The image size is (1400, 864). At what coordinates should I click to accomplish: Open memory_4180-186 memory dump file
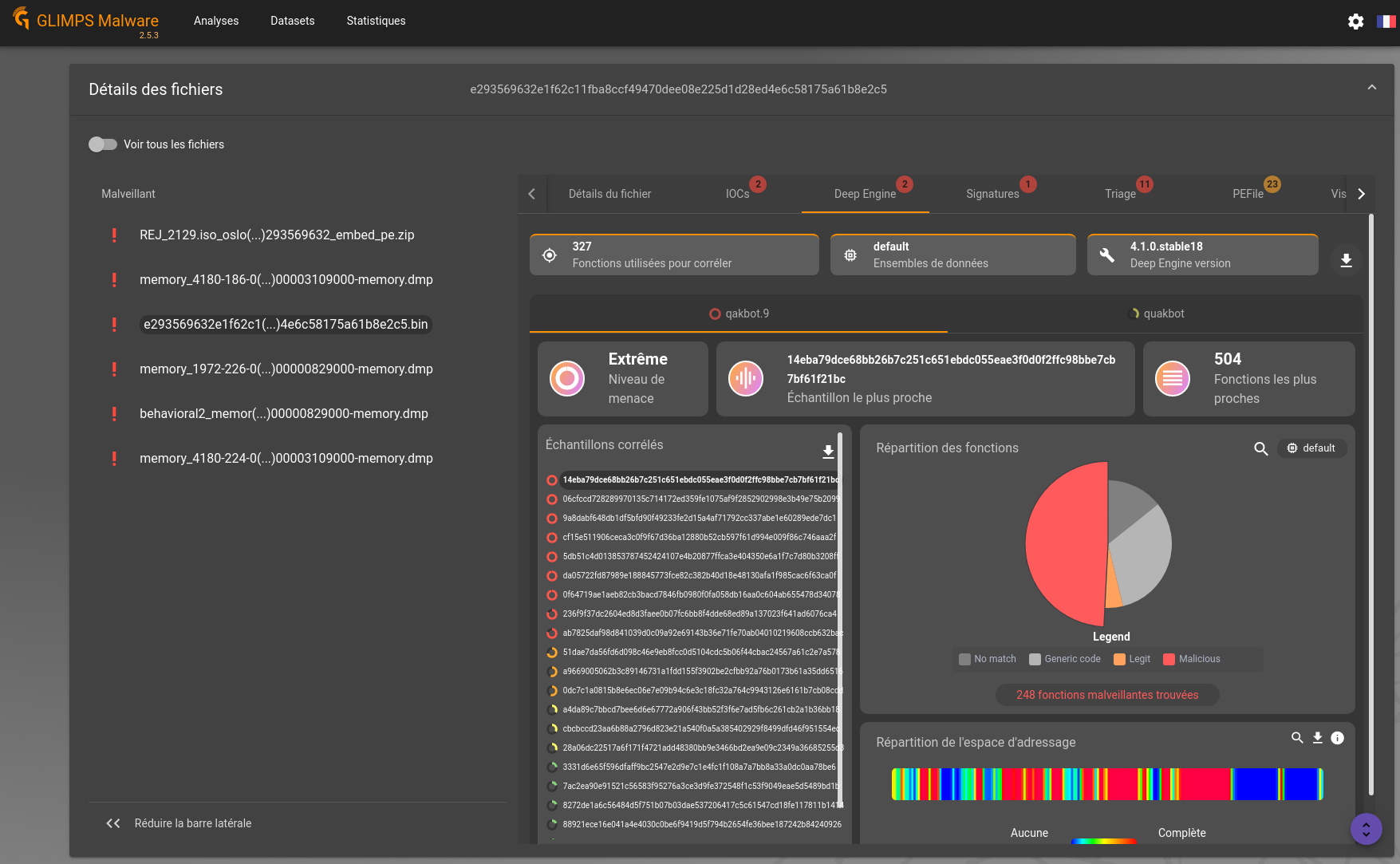[x=286, y=279]
